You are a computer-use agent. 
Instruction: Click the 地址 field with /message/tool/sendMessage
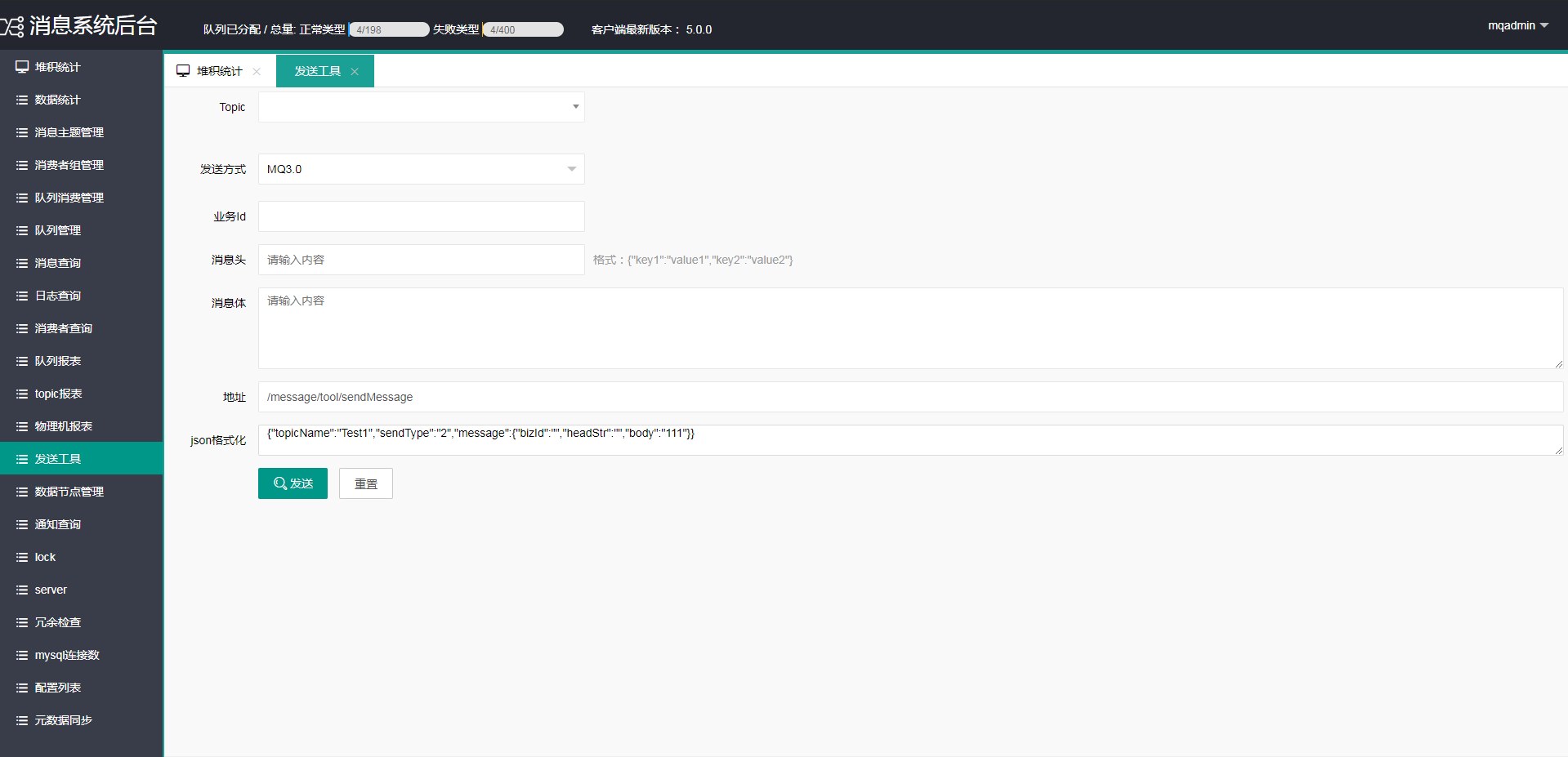[911, 397]
